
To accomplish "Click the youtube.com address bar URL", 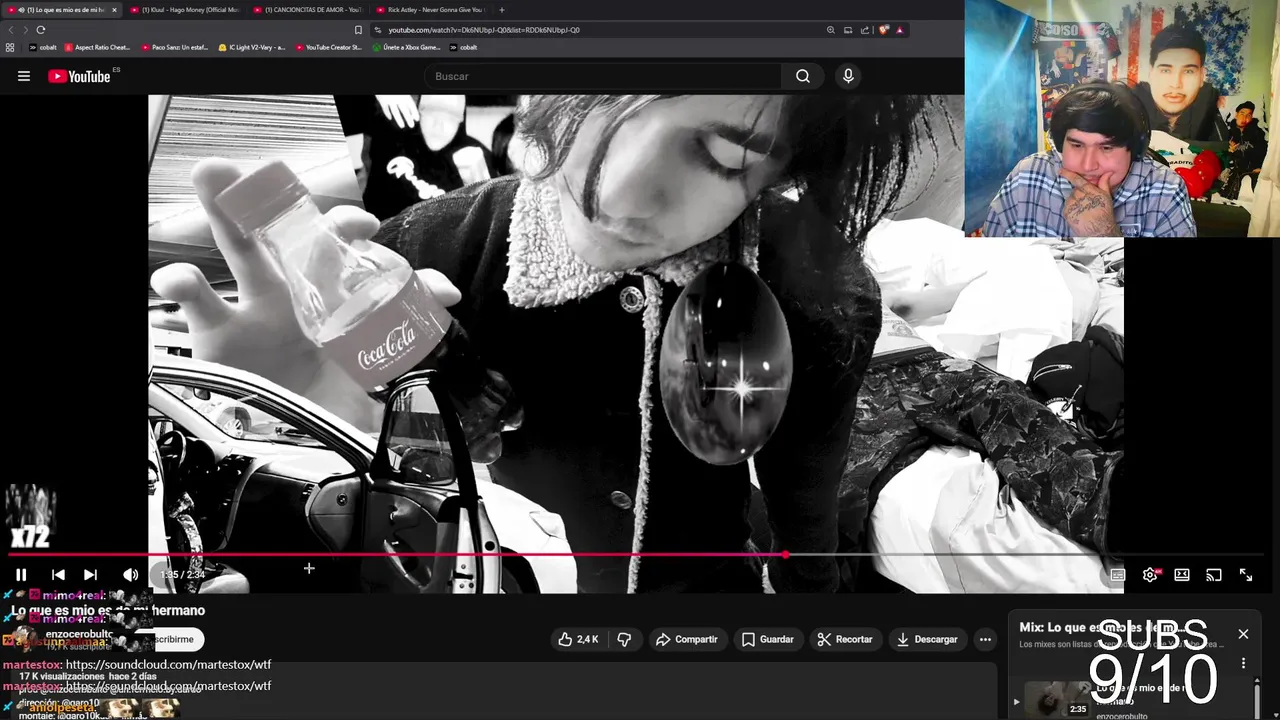I will tap(484, 30).
